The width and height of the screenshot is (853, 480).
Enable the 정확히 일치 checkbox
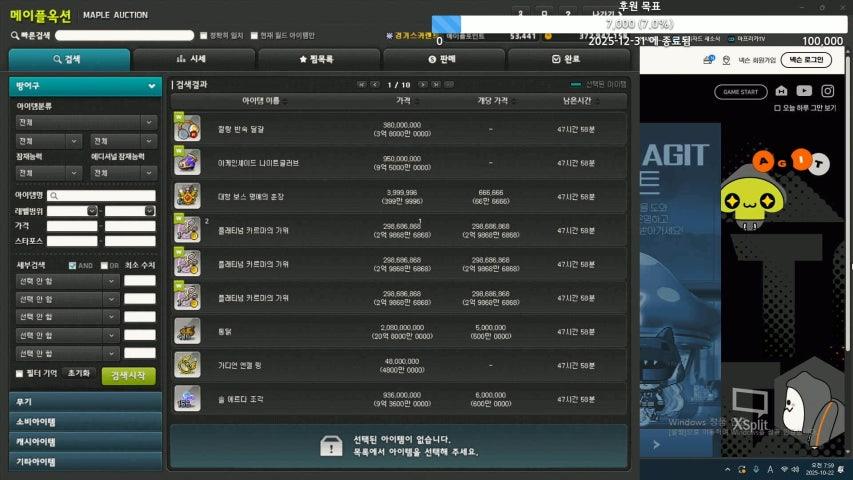201,35
